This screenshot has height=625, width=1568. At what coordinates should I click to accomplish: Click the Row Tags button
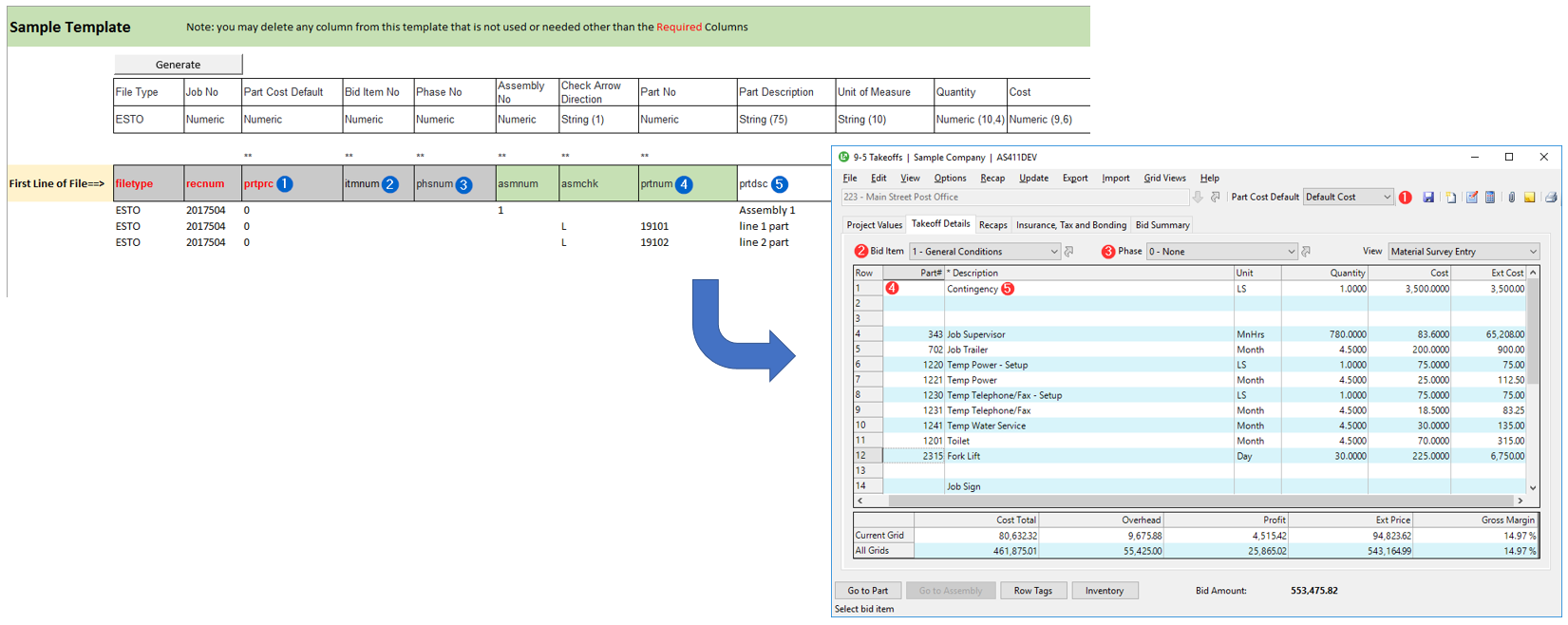pos(1032,591)
